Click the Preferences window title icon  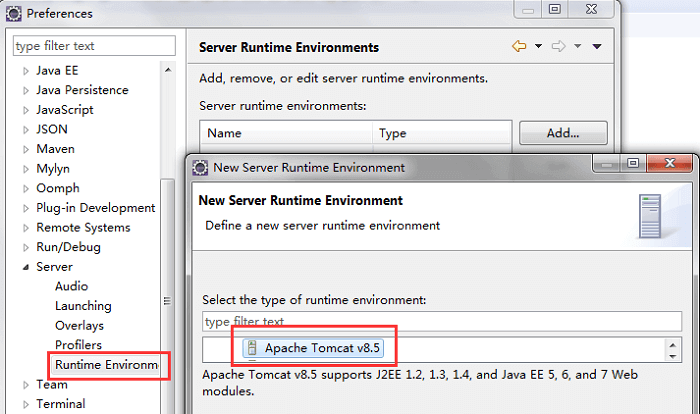[x=13, y=14]
